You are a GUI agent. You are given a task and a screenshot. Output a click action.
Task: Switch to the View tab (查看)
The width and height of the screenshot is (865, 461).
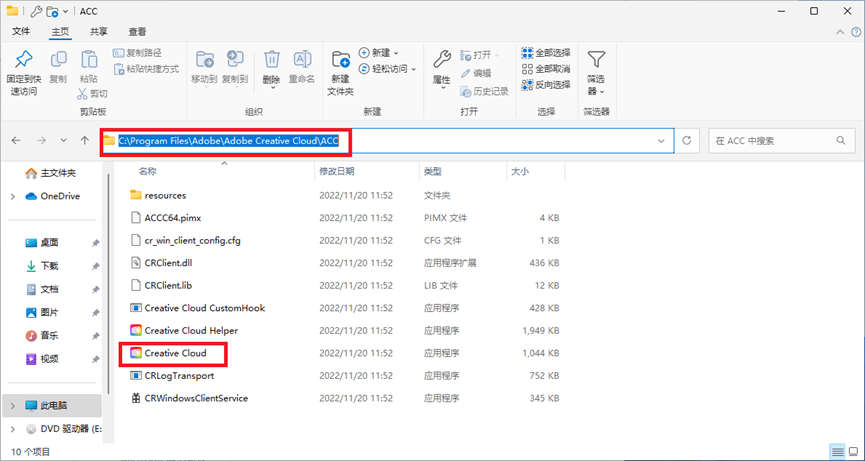click(137, 31)
